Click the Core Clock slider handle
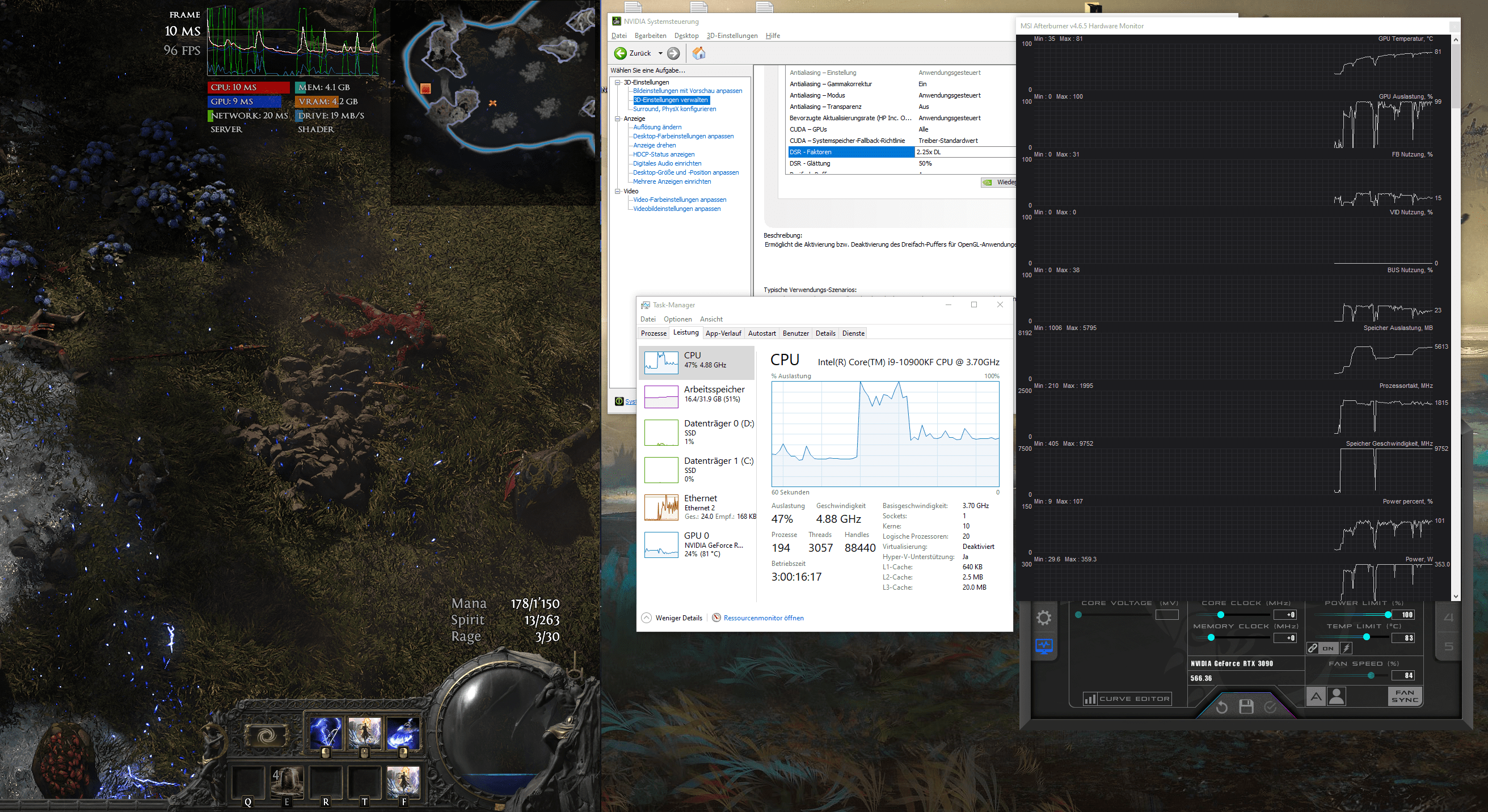 point(1221,615)
